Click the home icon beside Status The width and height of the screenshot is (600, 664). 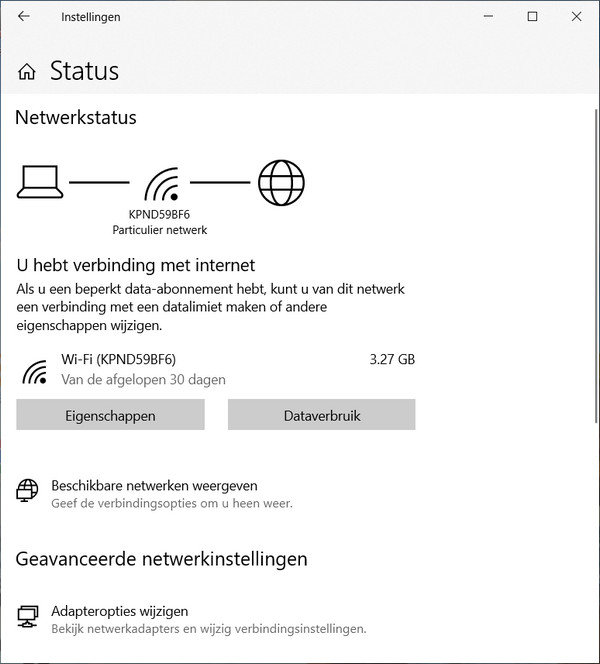[28, 72]
